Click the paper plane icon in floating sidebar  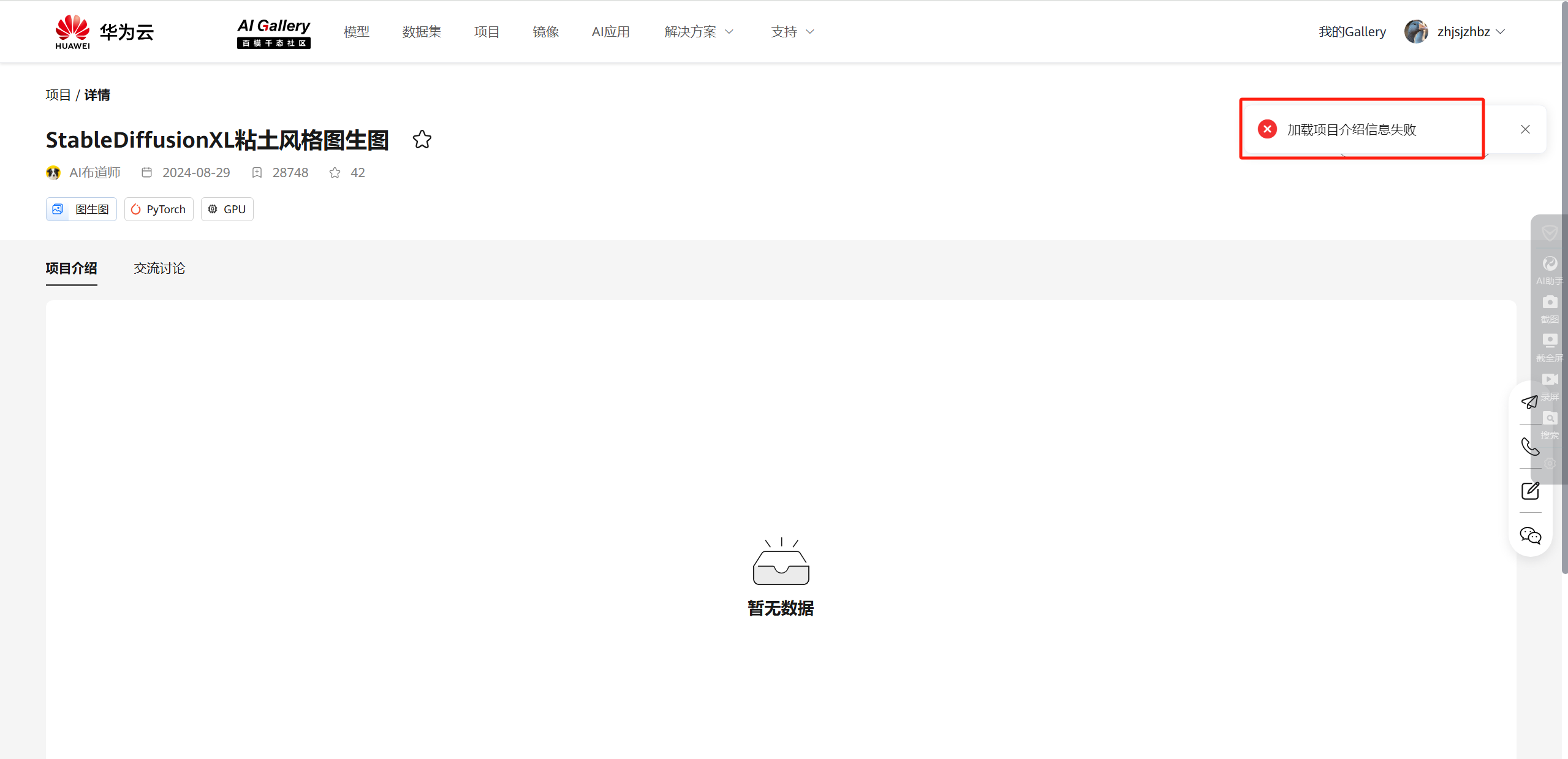tap(1529, 402)
